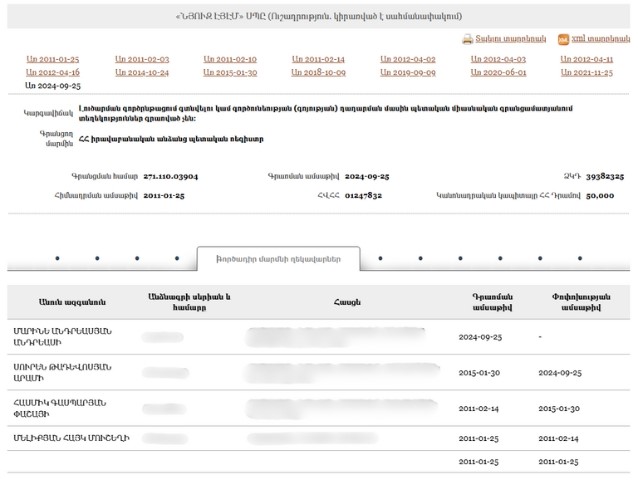Image resolution: width=638 pixels, height=481 pixels.
Task: Go to the 2020-06-01 date link
Action: tap(497, 73)
